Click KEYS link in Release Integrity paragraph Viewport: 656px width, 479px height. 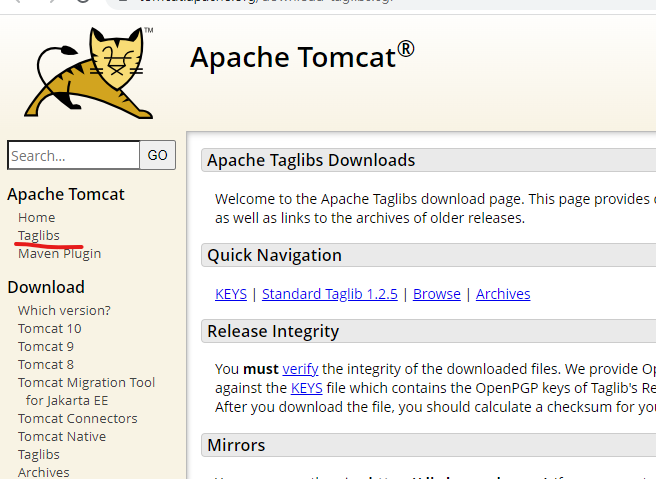tap(306, 388)
